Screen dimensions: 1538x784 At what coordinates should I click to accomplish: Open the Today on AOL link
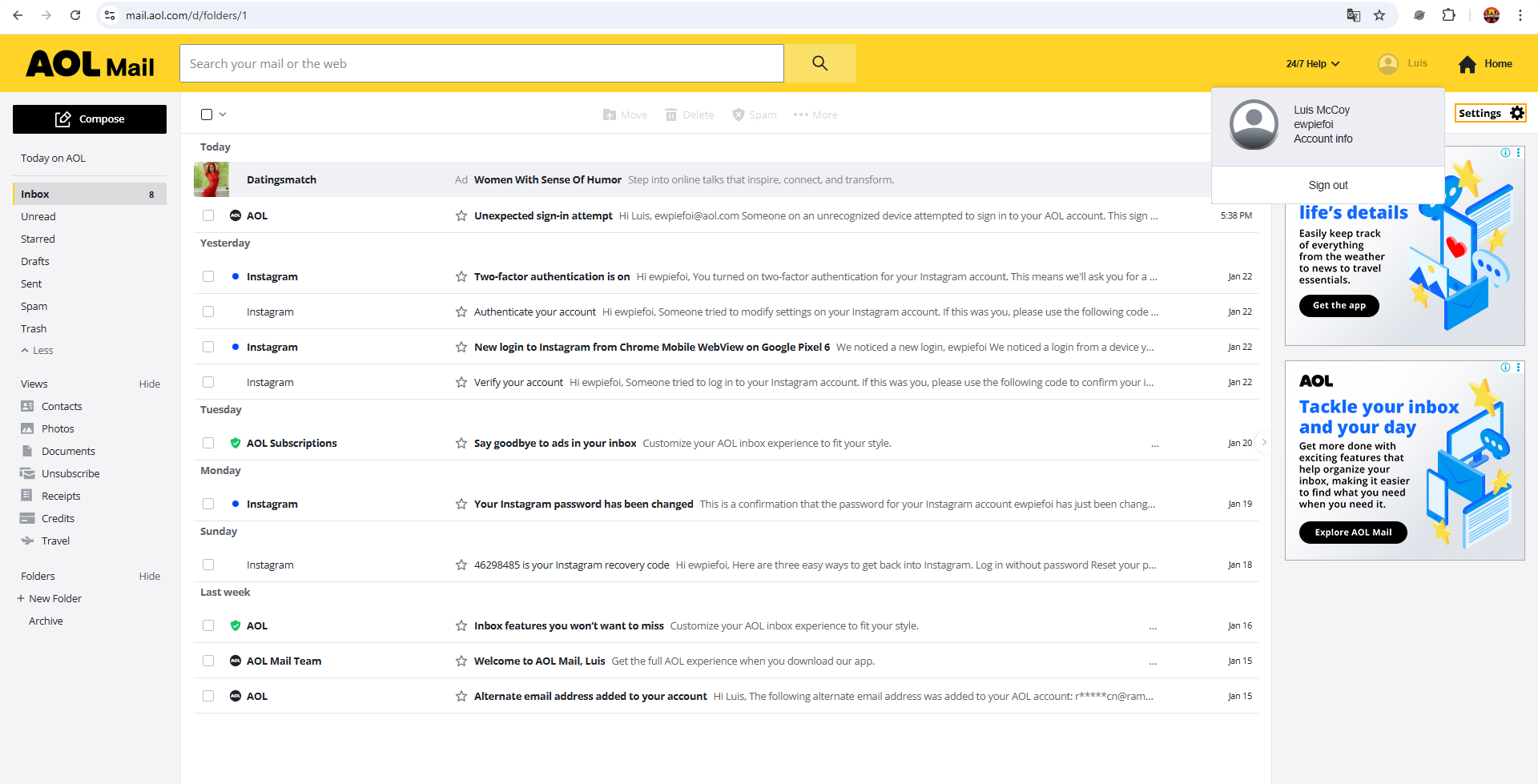pos(53,159)
